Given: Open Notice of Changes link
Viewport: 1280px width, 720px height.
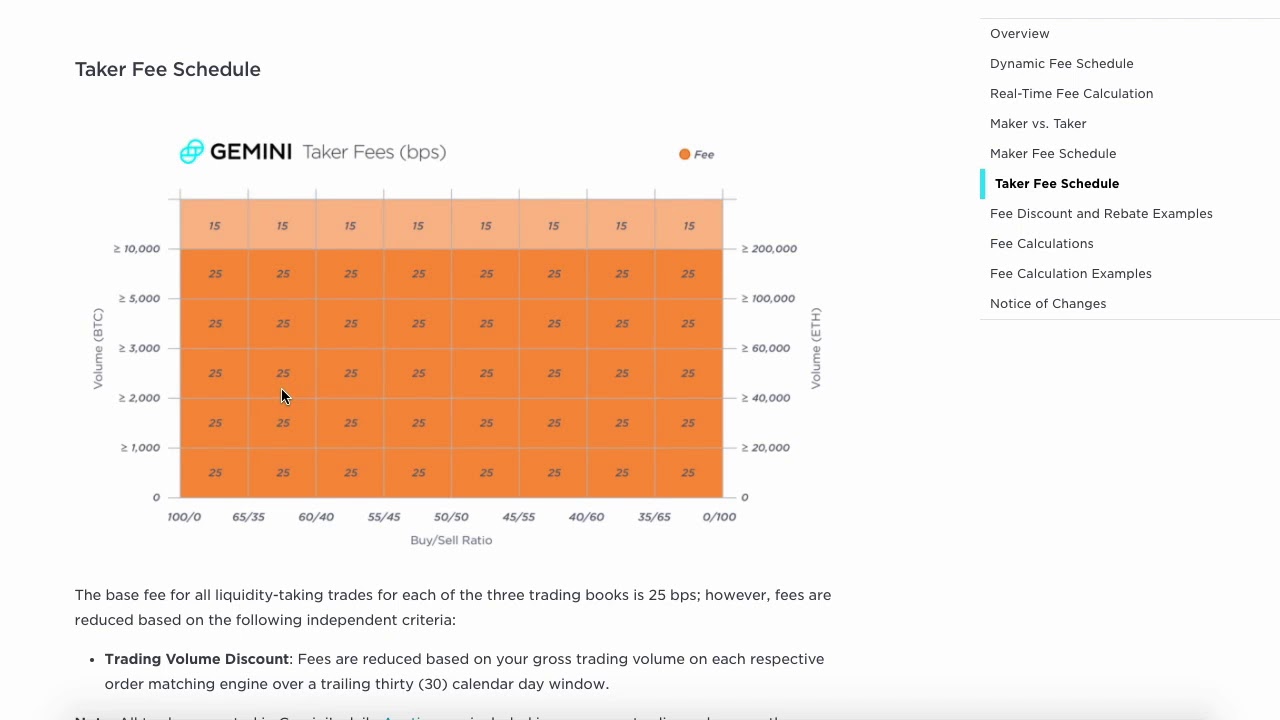Looking at the screenshot, I should (x=1047, y=304).
